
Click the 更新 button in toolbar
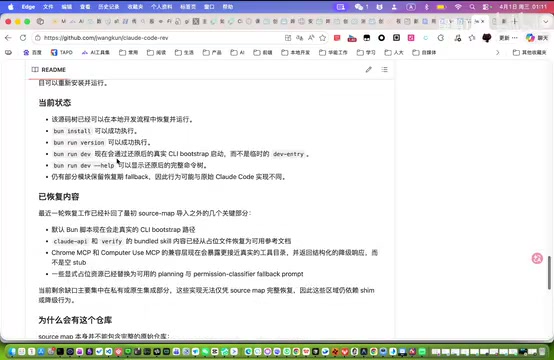pos(504,38)
